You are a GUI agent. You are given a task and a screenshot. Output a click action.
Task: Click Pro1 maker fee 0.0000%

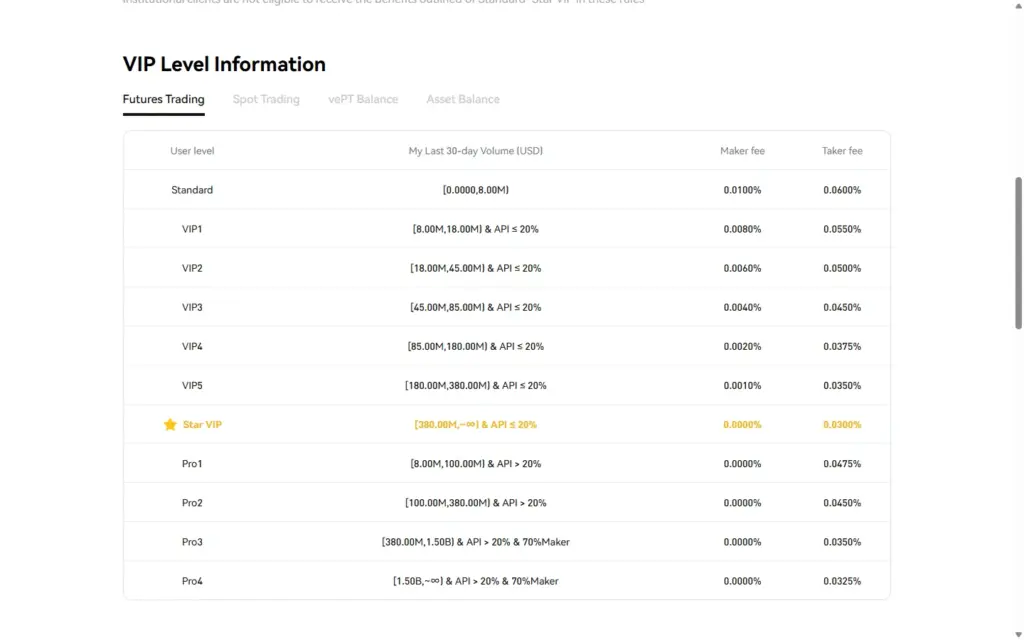[742, 464]
